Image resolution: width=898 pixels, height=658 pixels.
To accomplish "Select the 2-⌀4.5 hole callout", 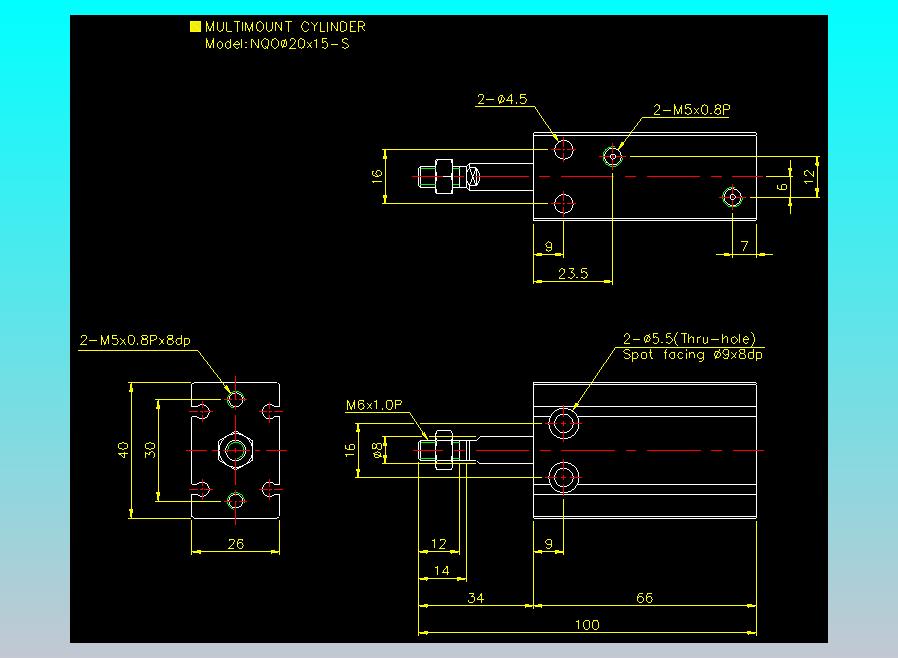I will click(502, 99).
